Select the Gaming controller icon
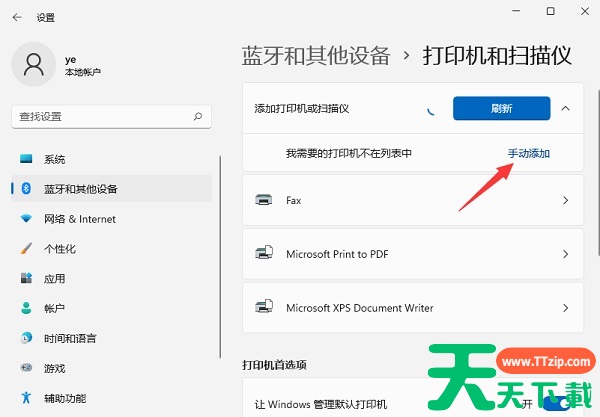 tap(26, 368)
